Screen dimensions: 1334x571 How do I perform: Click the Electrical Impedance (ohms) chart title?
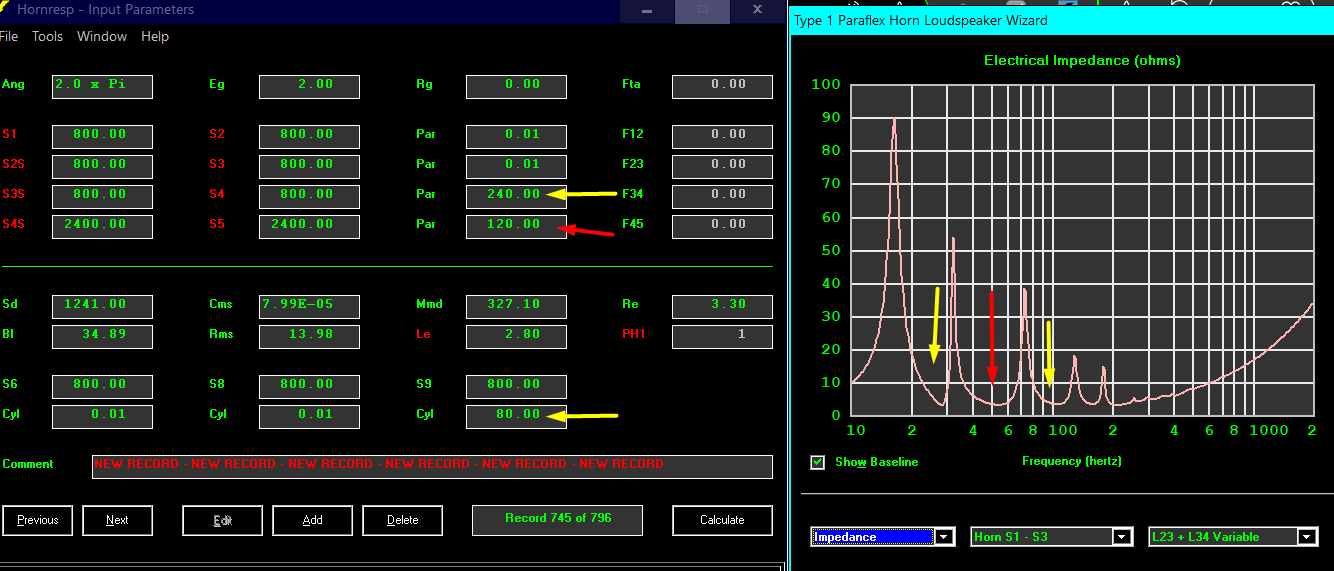[x=1082, y=60]
